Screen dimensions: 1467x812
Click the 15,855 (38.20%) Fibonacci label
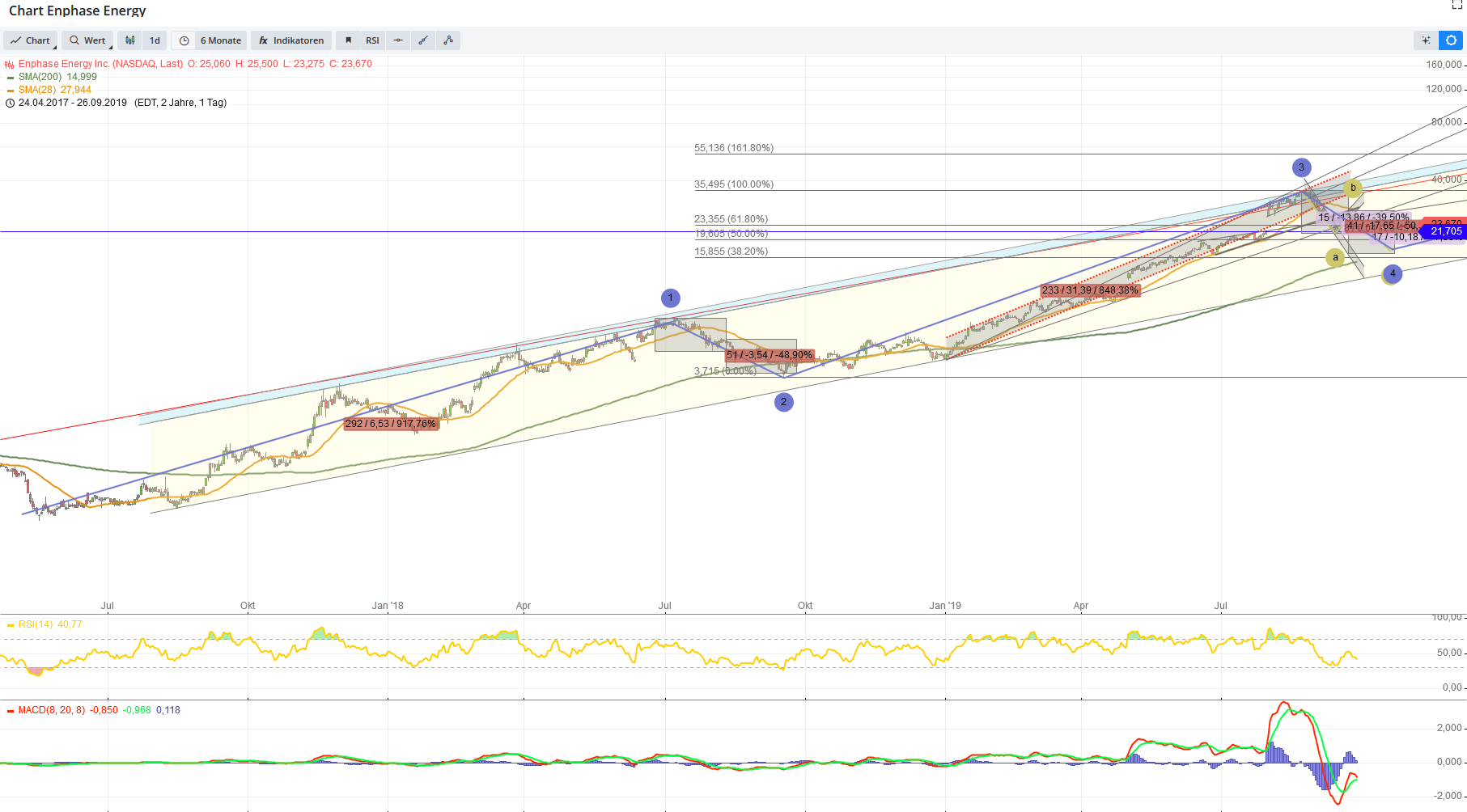pyautogui.click(x=731, y=252)
